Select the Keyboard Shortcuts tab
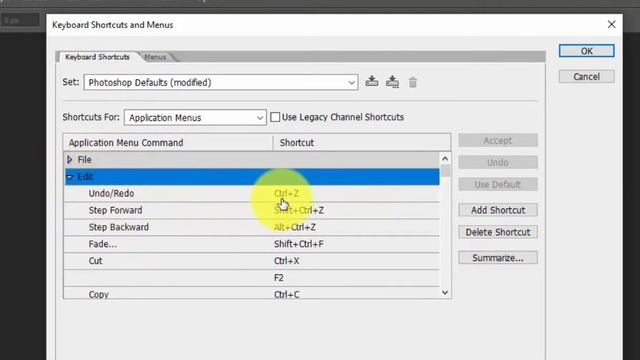The image size is (640, 360). (97, 57)
